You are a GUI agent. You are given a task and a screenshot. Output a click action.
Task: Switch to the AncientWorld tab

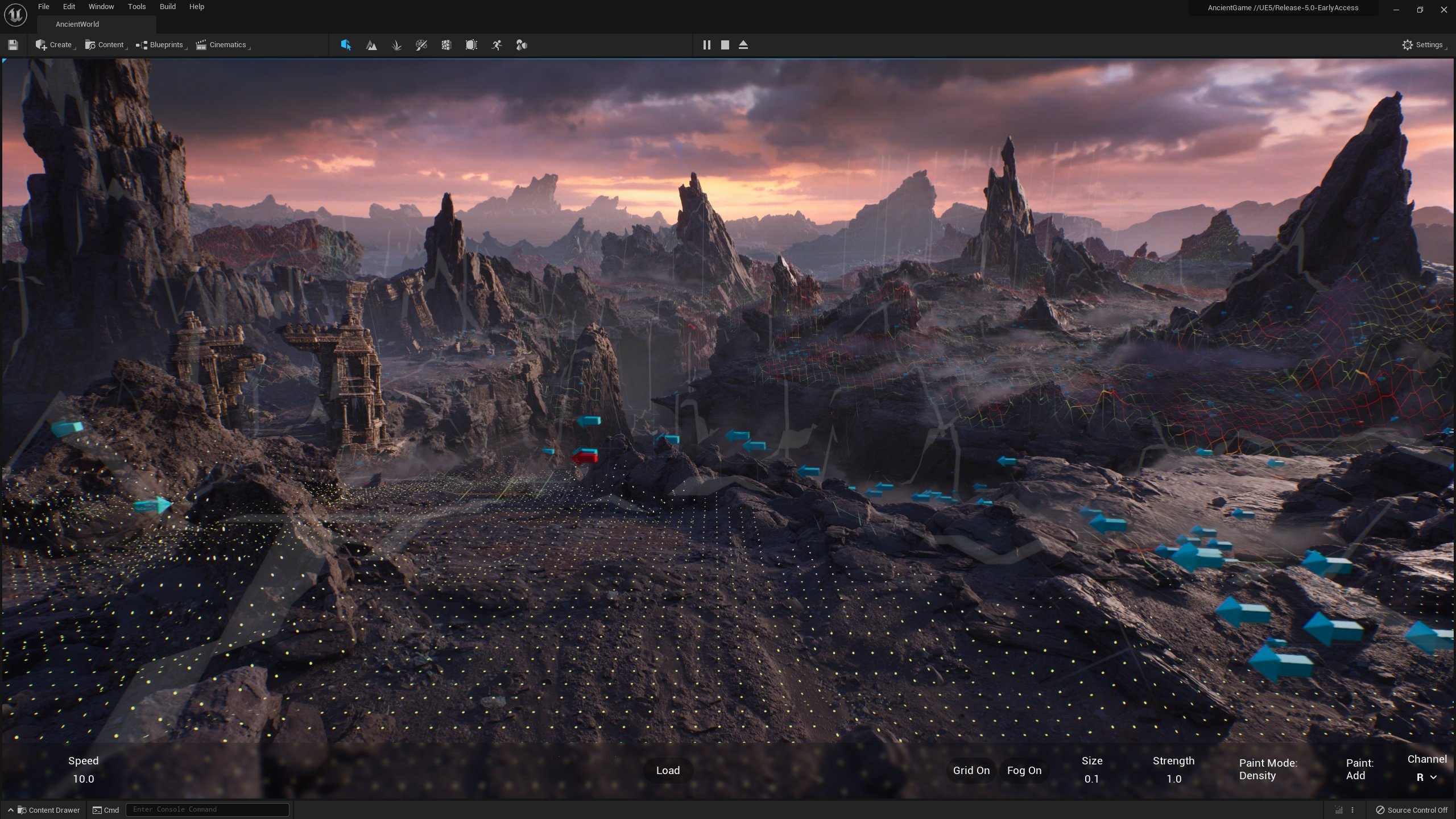click(77, 24)
